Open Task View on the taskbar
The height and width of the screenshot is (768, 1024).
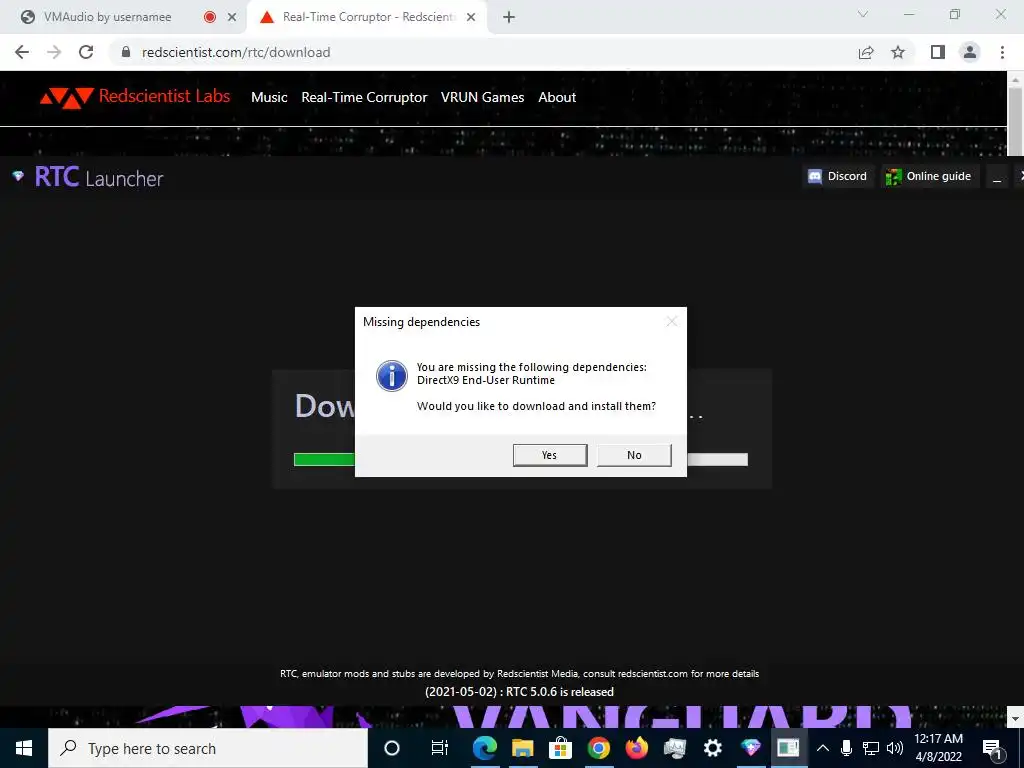tap(440, 748)
